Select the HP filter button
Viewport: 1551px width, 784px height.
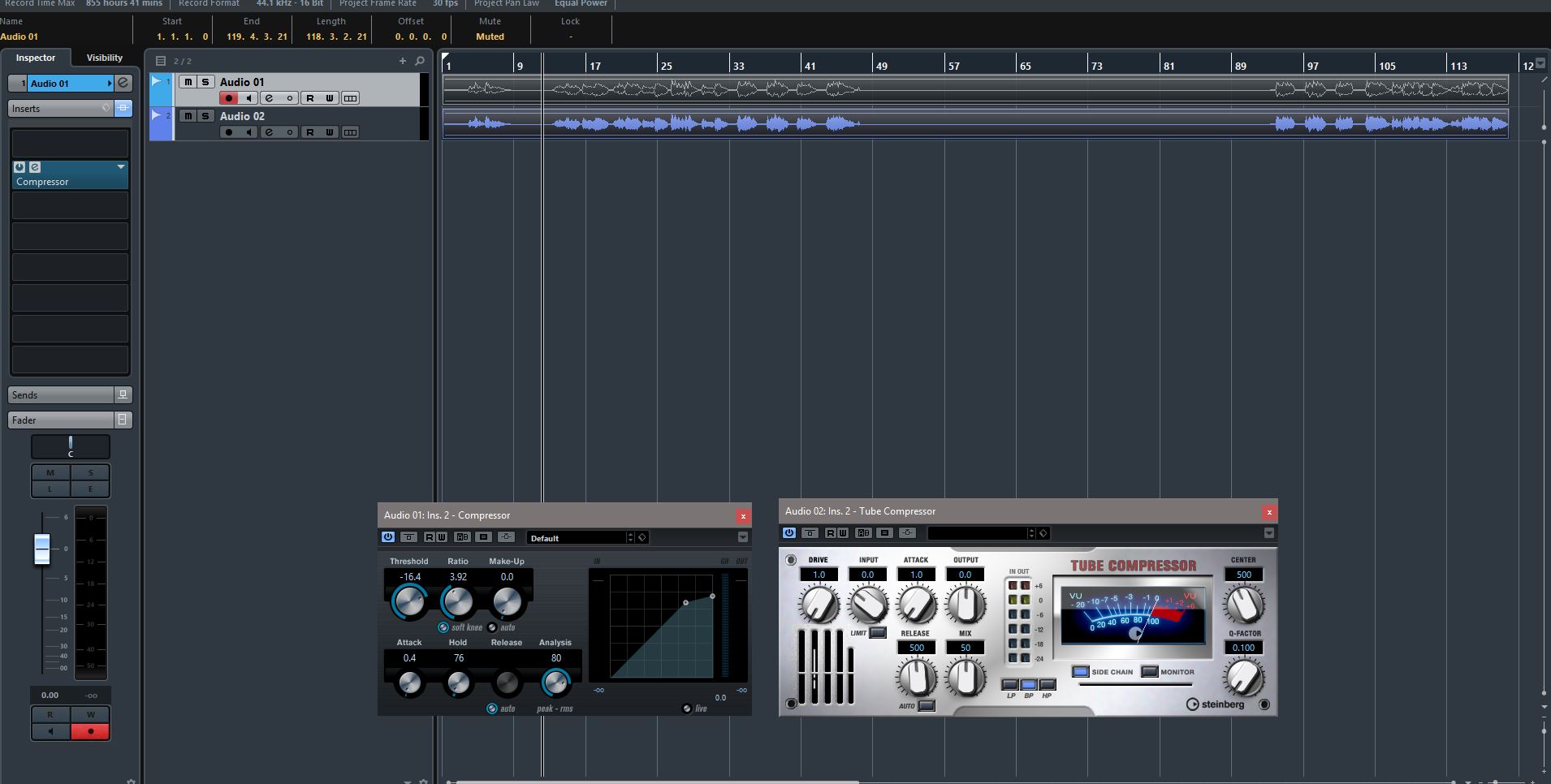pyautogui.click(x=1048, y=685)
